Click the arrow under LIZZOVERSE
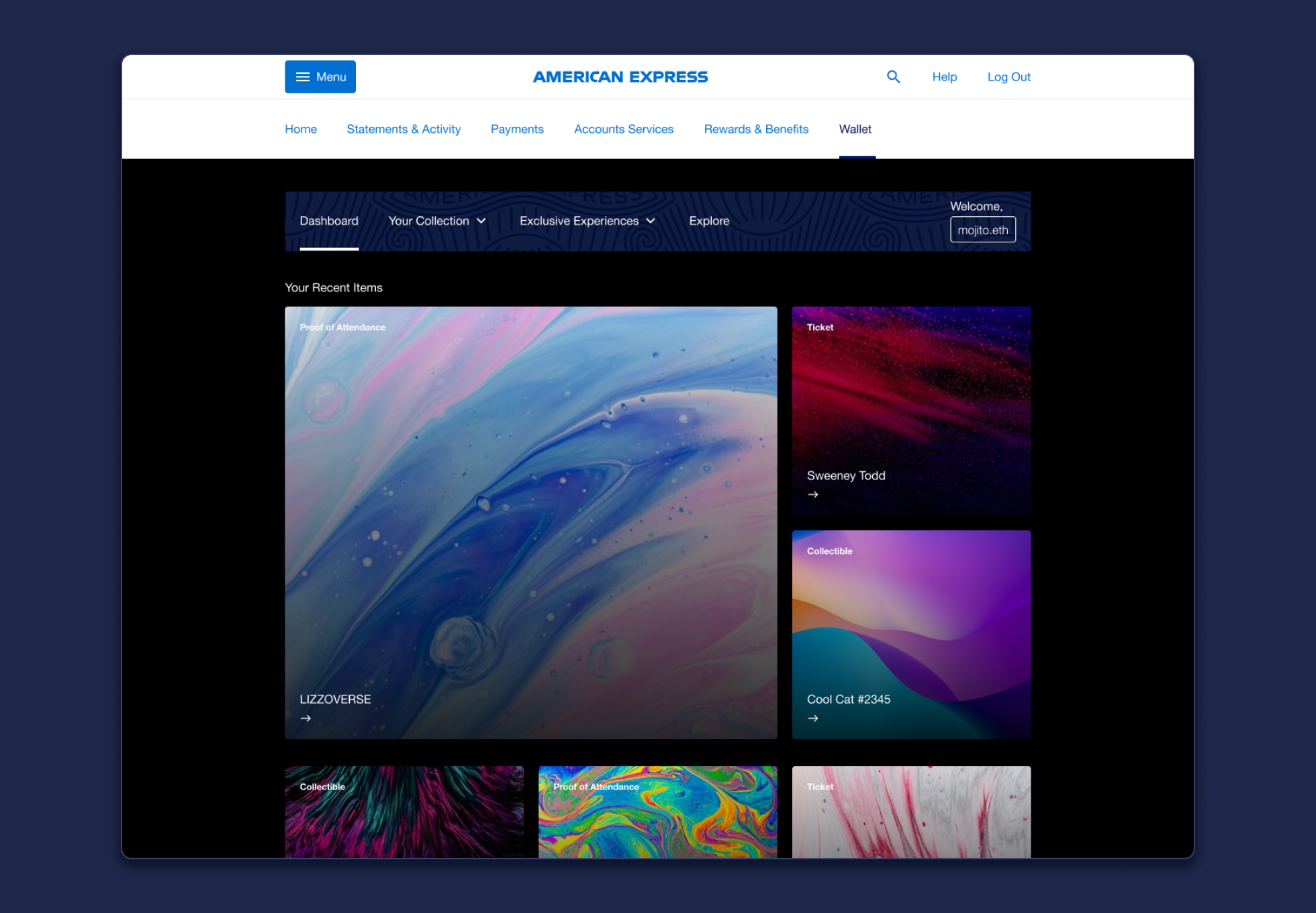The height and width of the screenshot is (913, 1316). pyautogui.click(x=305, y=718)
